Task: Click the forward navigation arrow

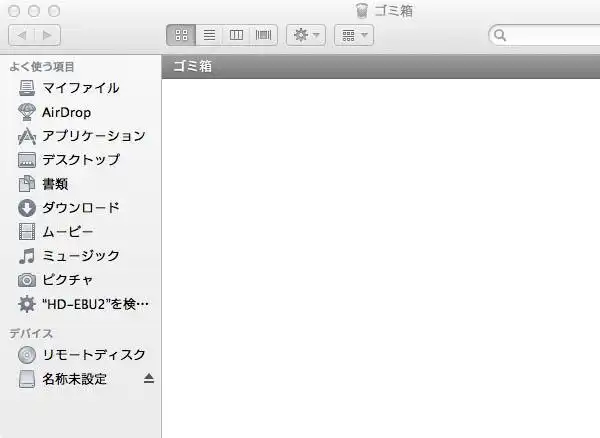Action: 47,34
